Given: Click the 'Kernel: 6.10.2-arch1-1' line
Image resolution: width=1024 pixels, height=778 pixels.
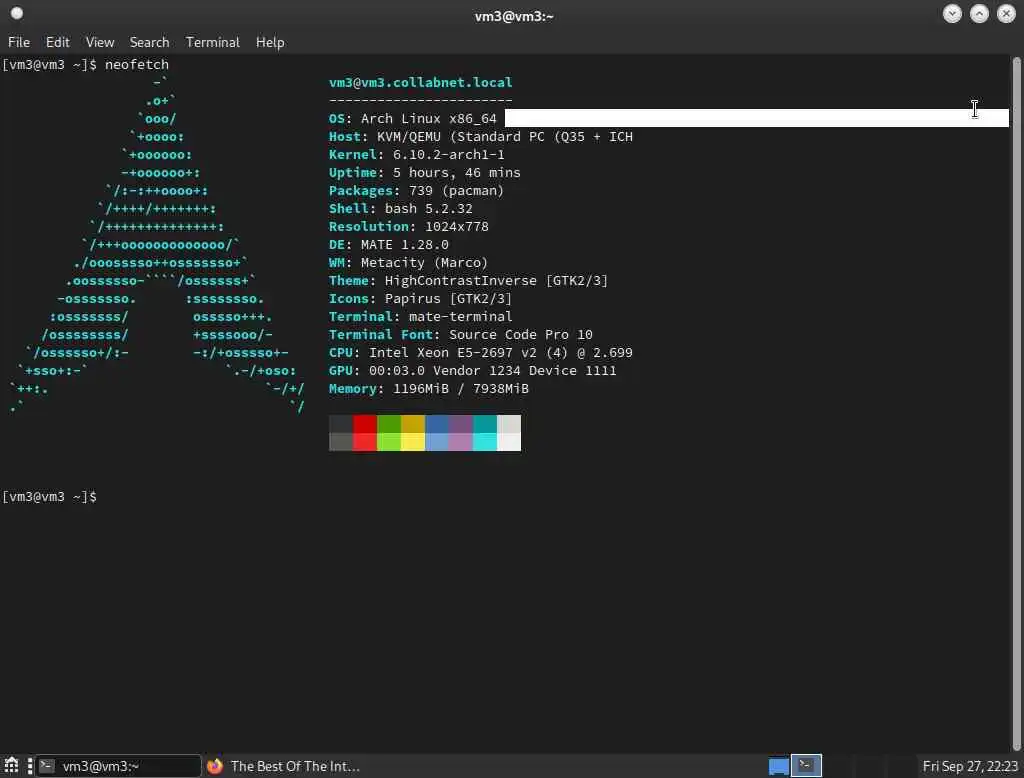Looking at the screenshot, I should (x=417, y=155).
